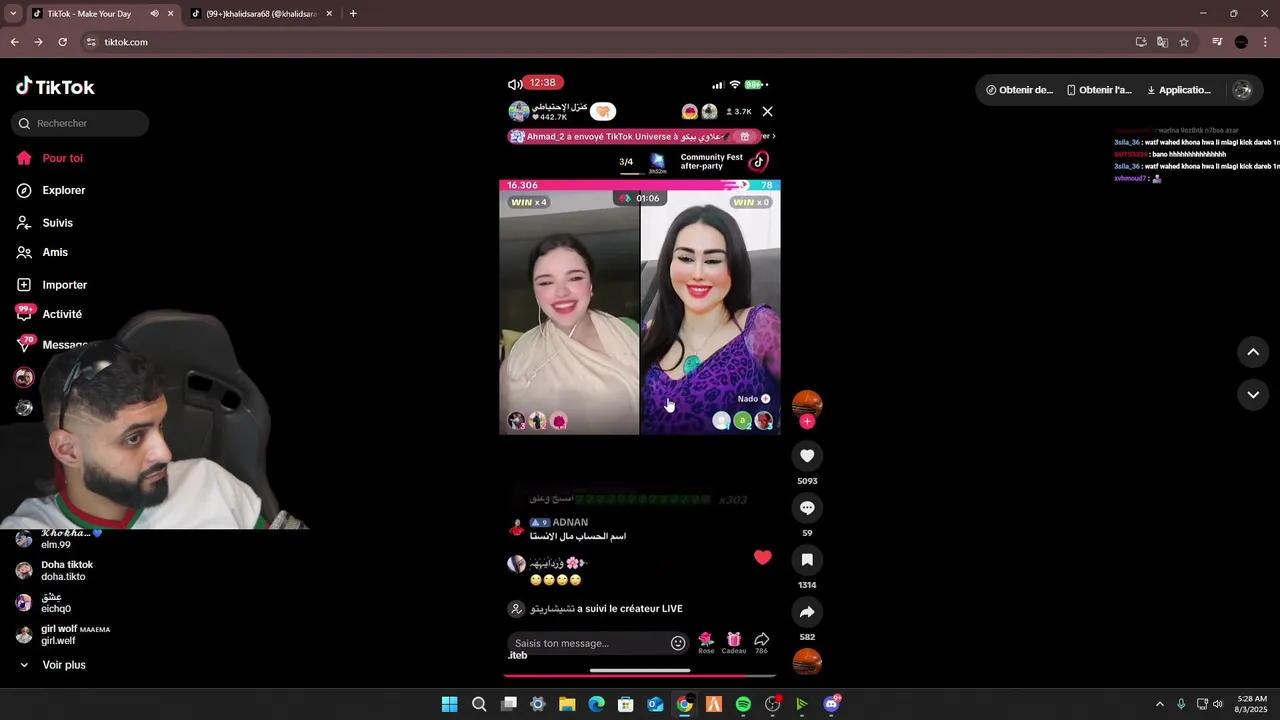Go back in browser history
This screenshot has width=1280, height=720.
(14, 42)
